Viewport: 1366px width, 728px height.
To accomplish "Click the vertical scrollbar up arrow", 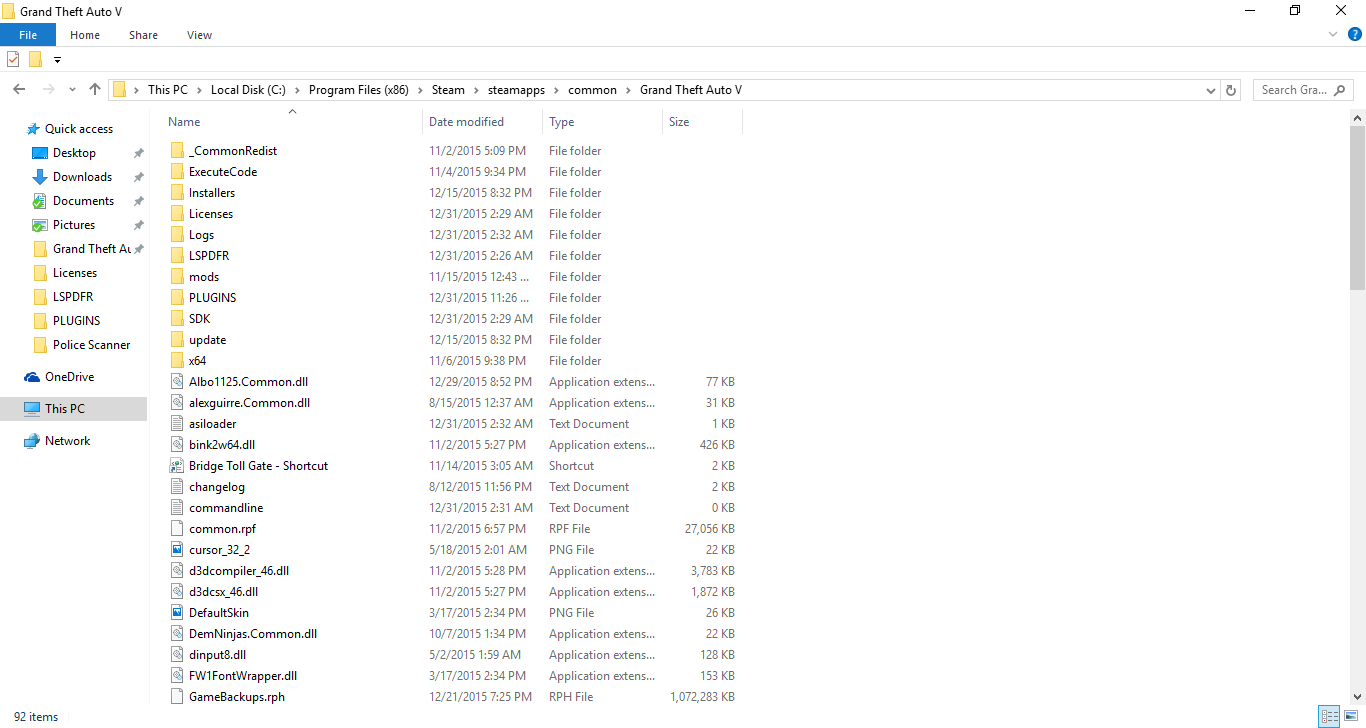I will [x=1357, y=118].
